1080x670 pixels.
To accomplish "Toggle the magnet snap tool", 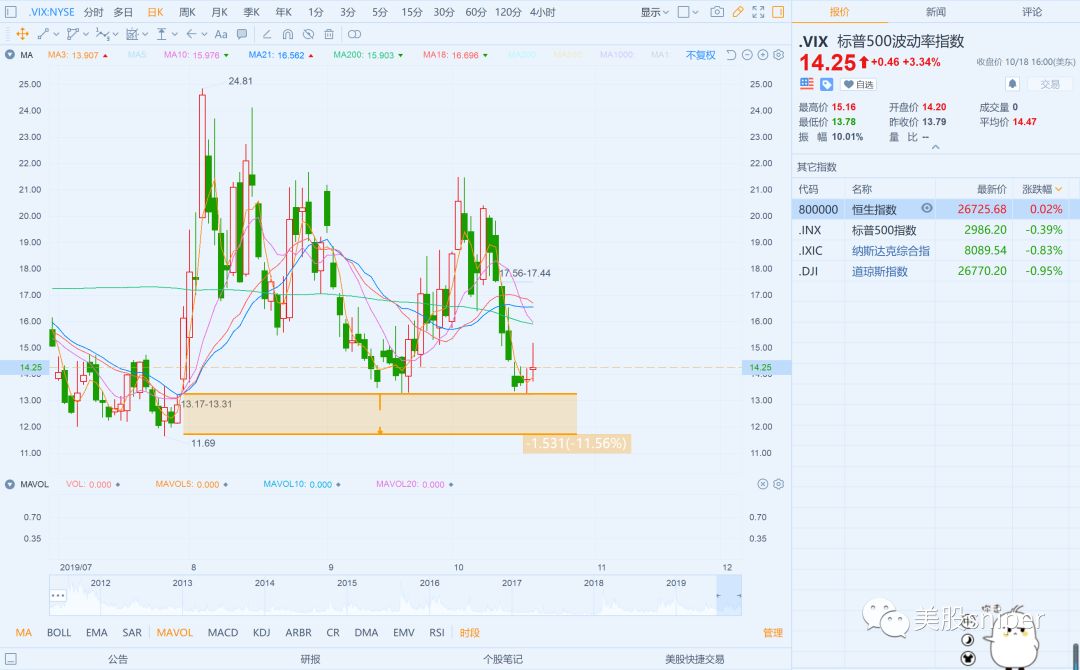I will [x=288, y=34].
